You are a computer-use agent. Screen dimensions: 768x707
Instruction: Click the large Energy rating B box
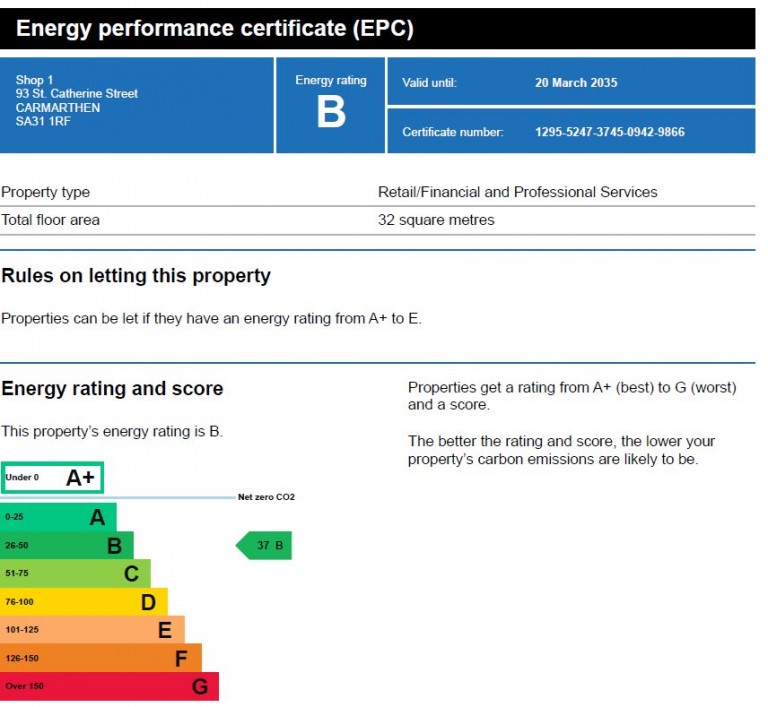click(330, 105)
